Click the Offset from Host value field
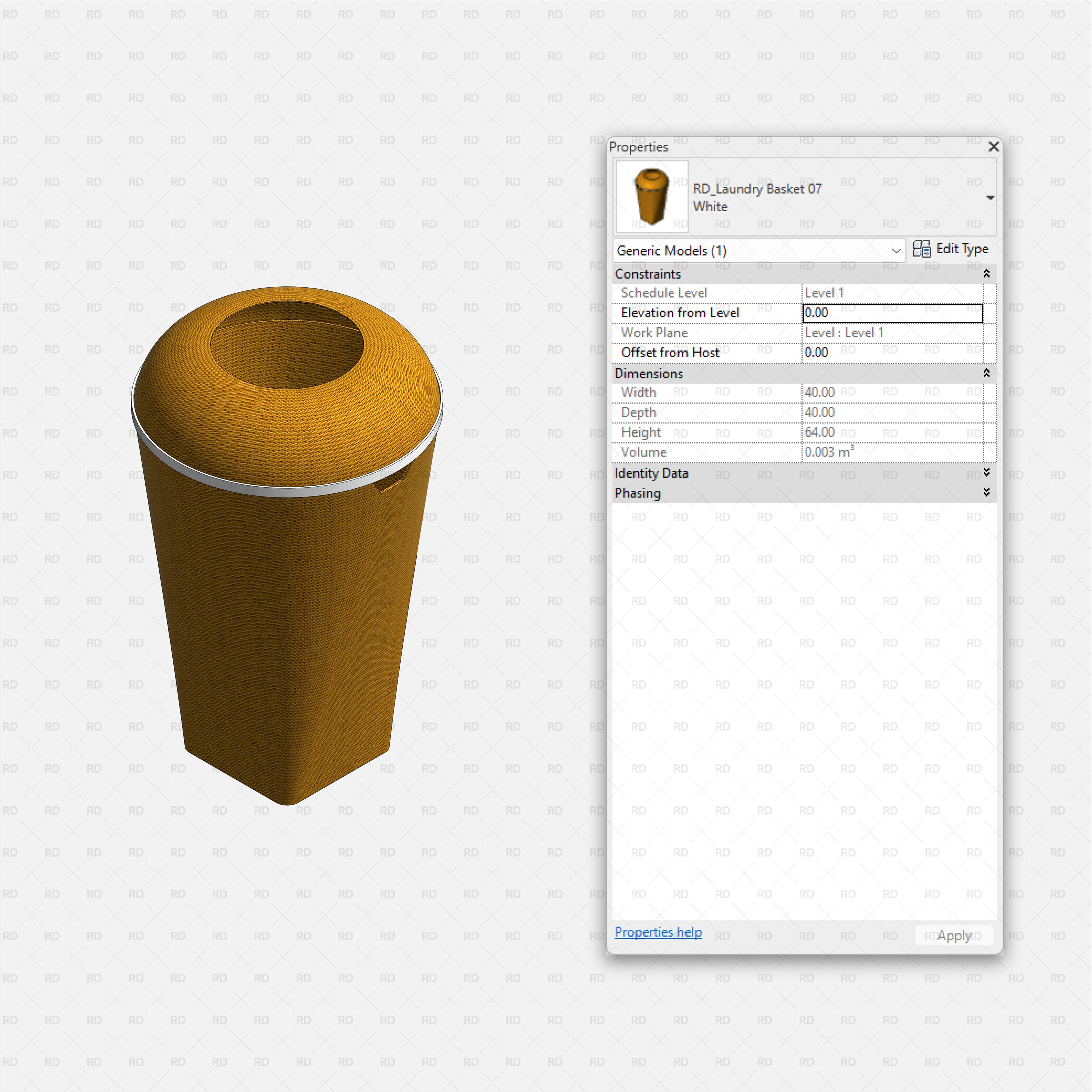 coord(892,352)
